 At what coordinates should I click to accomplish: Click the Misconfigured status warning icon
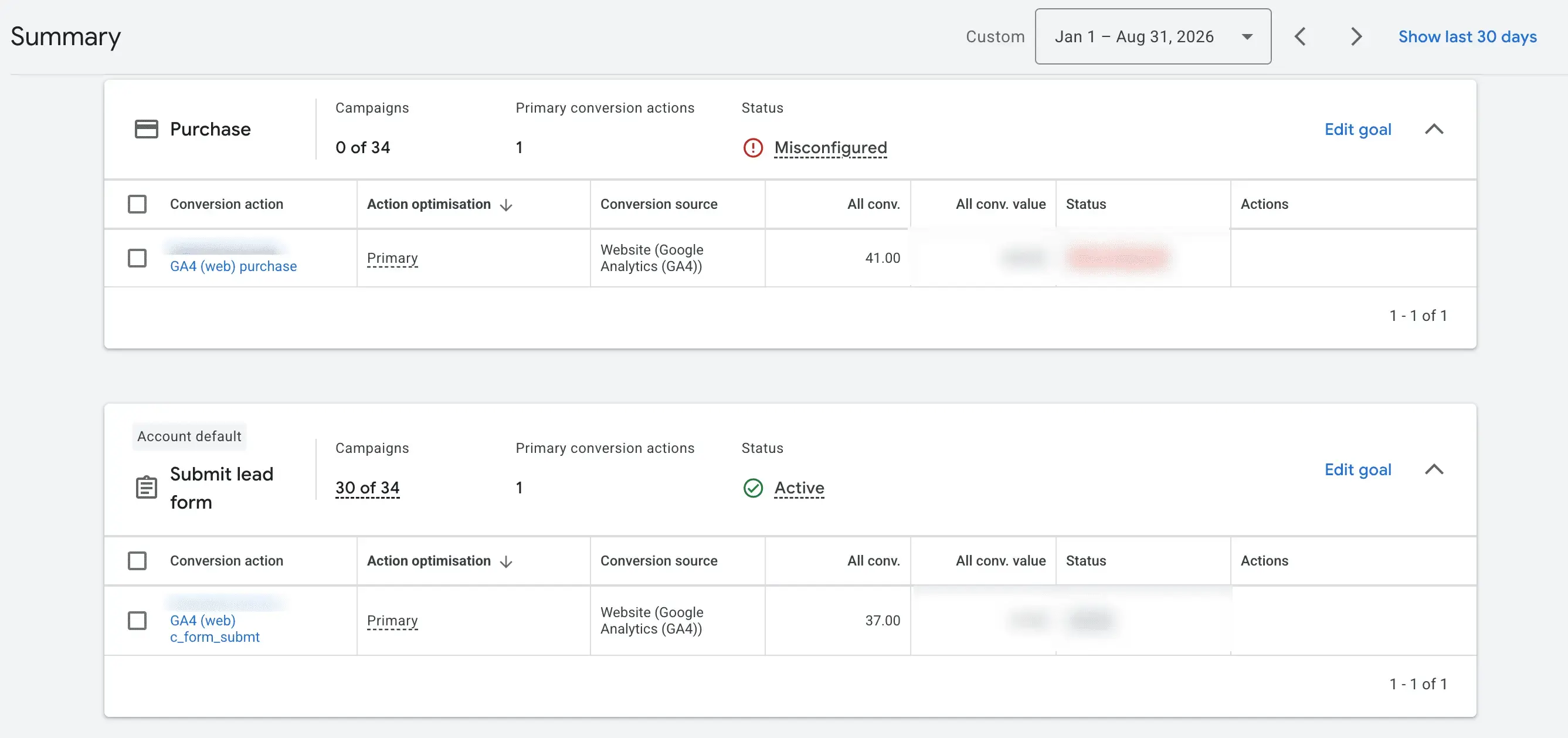pyautogui.click(x=753, y=148)
